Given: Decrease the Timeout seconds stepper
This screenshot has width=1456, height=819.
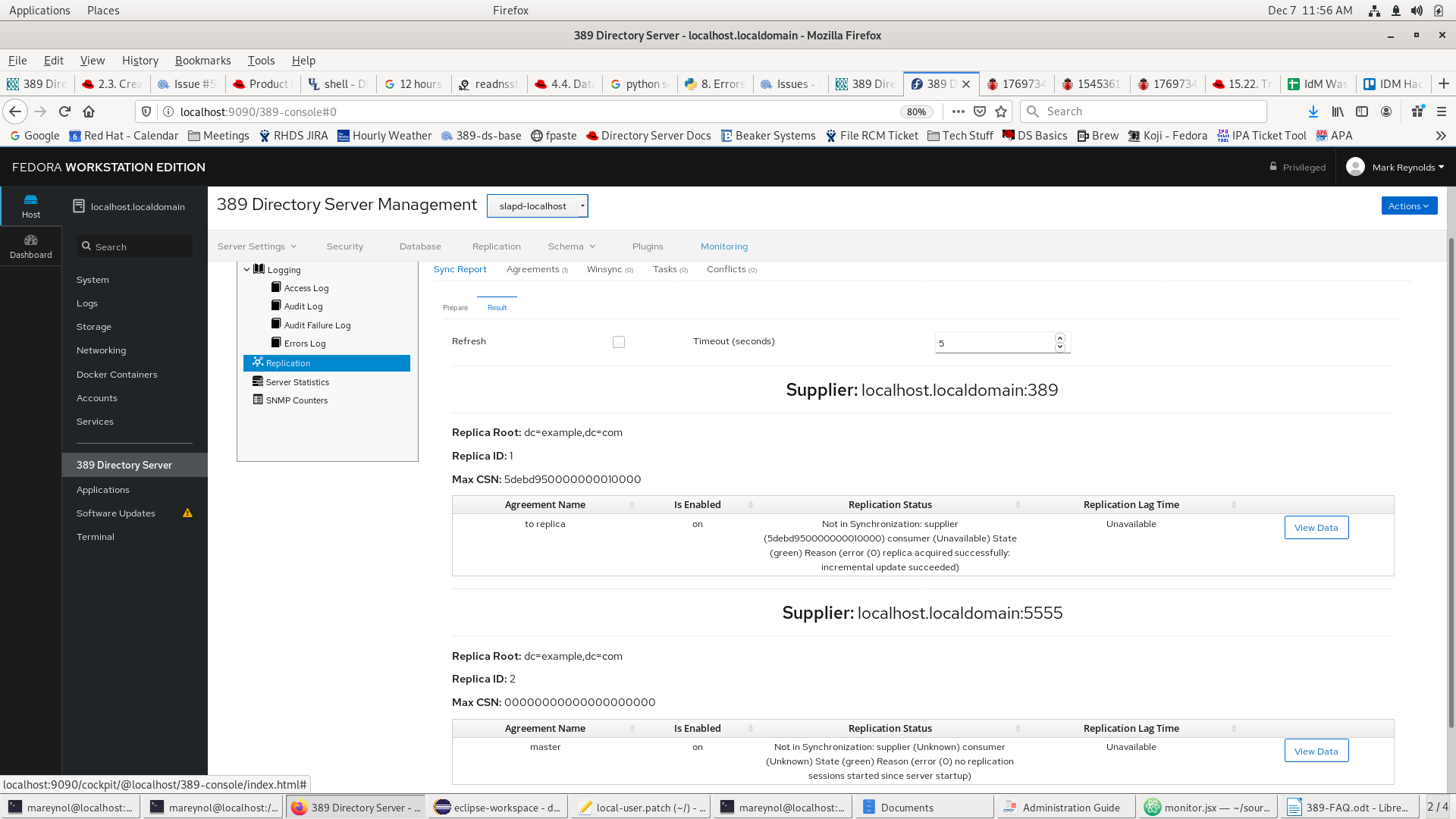Looking at the screenshot, I should click(x=1060, y=347).
